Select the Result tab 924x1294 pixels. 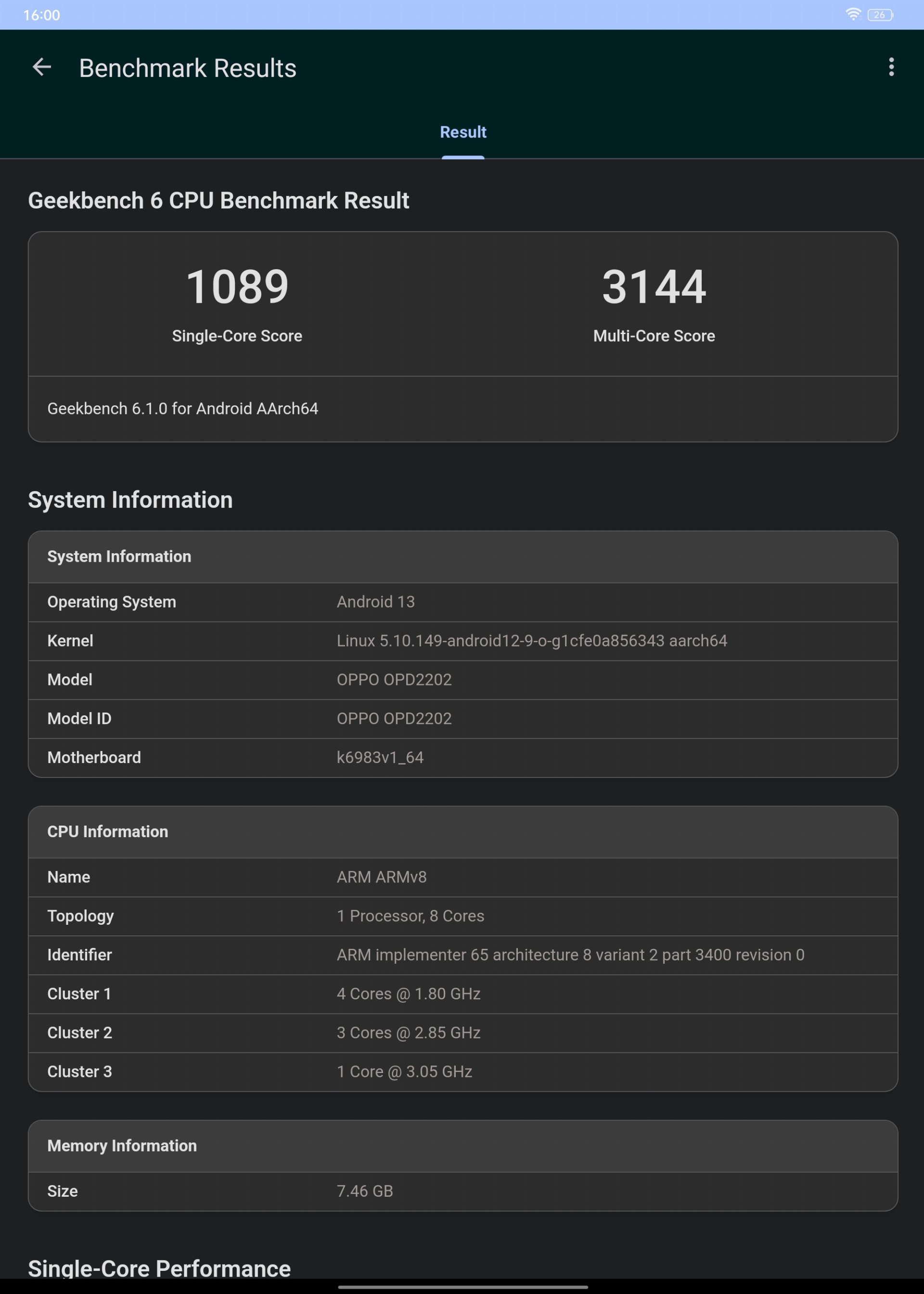463,132
